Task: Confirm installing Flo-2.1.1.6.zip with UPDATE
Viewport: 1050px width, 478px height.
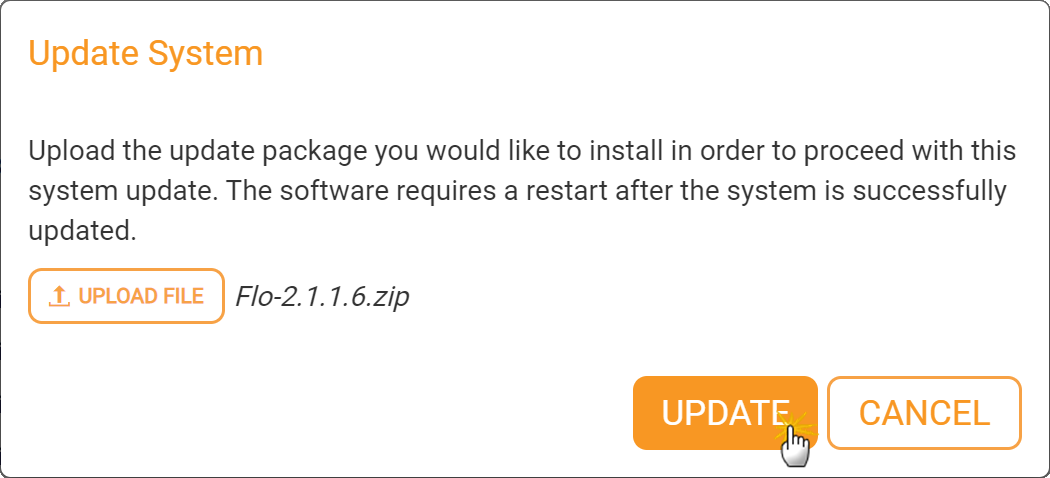Action: [725, 413]
